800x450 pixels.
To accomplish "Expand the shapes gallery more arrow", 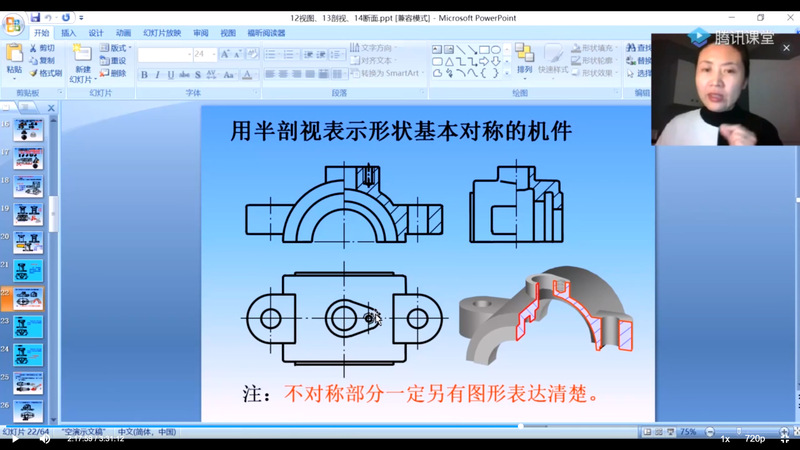I will point(506,73).
